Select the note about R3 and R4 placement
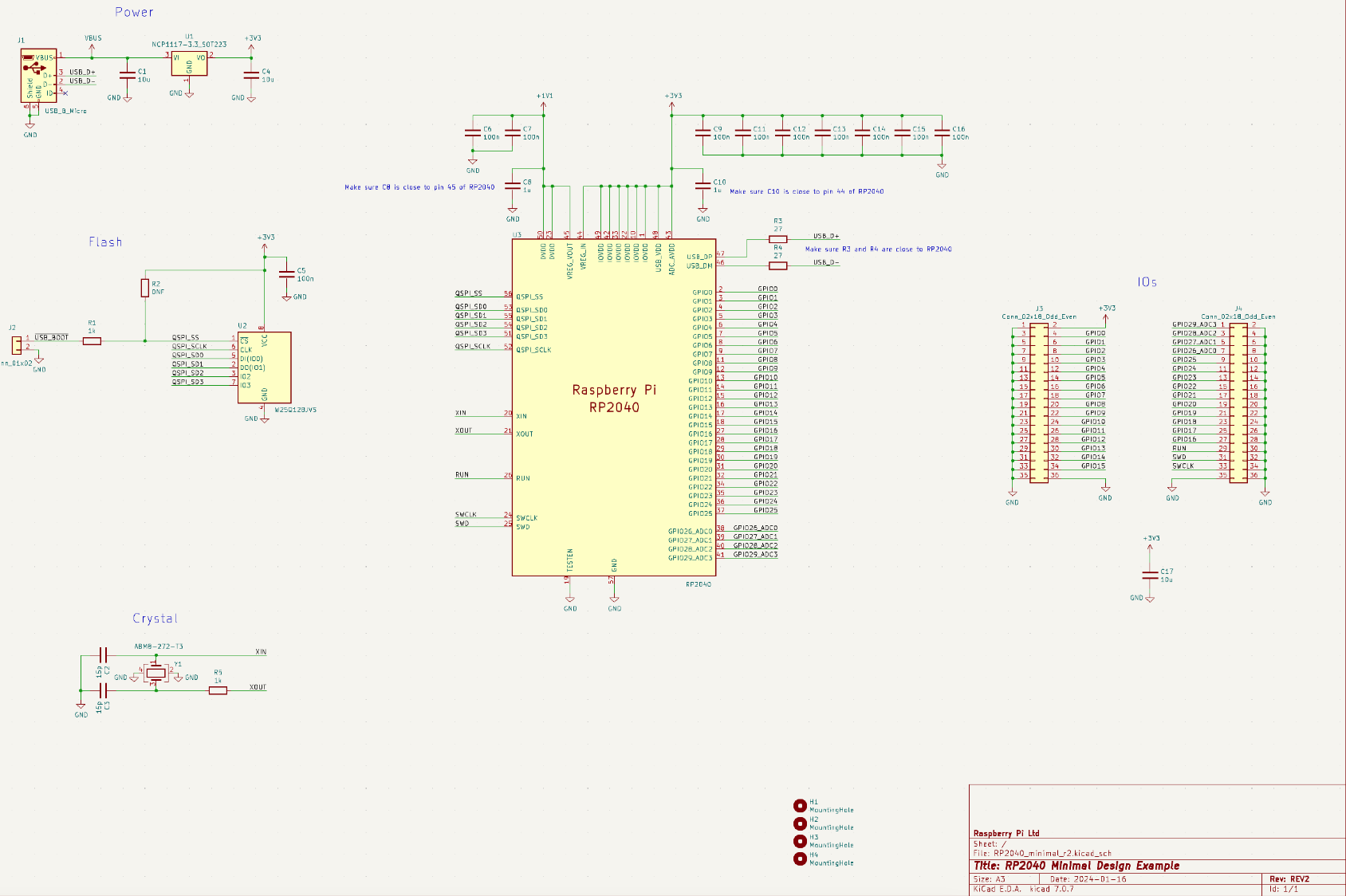 (x=878, y=249)
